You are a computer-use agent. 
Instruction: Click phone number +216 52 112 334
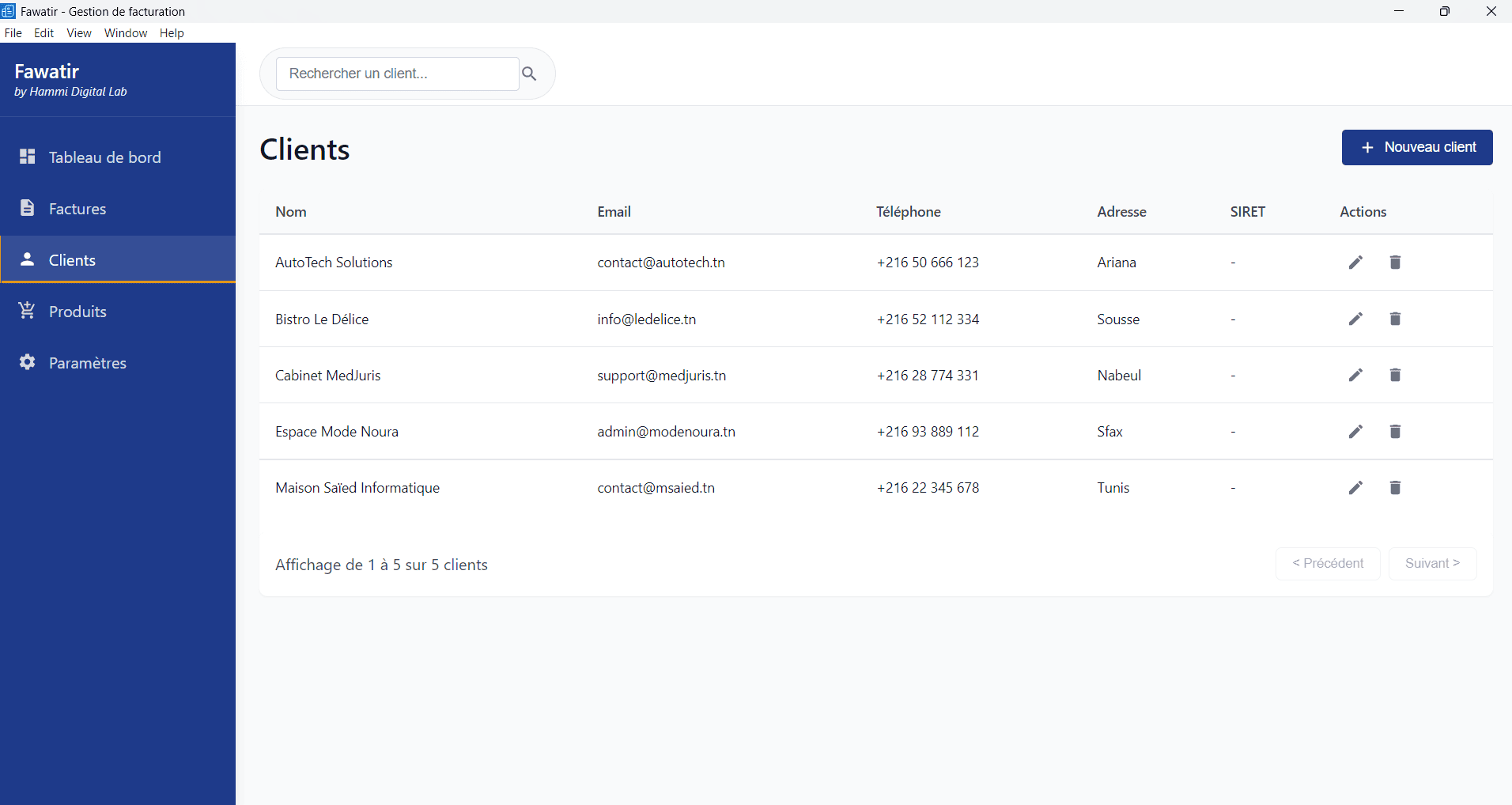tap(928, 319)
